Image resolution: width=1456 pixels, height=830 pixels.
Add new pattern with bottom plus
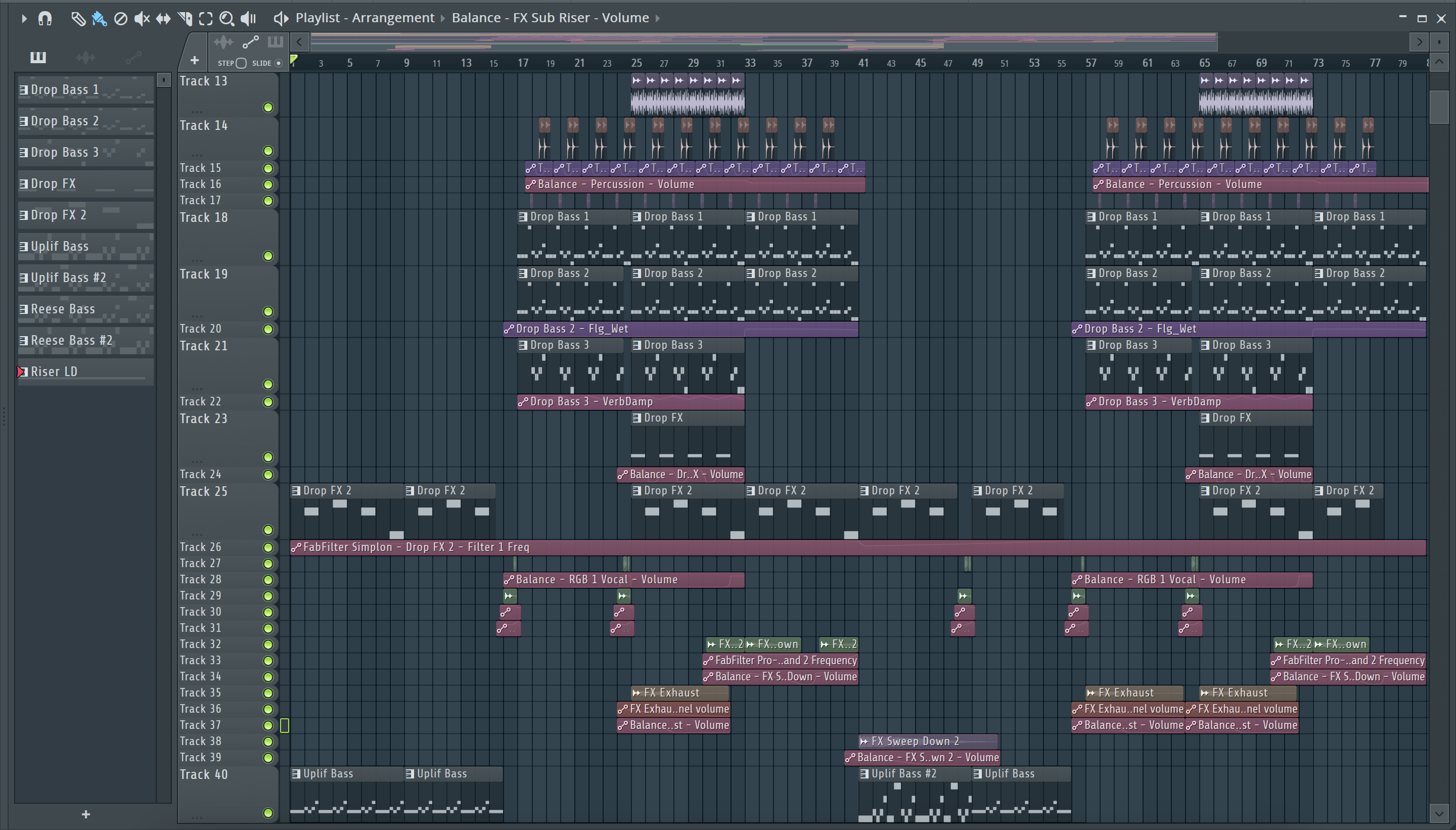[x=86, y=815]
